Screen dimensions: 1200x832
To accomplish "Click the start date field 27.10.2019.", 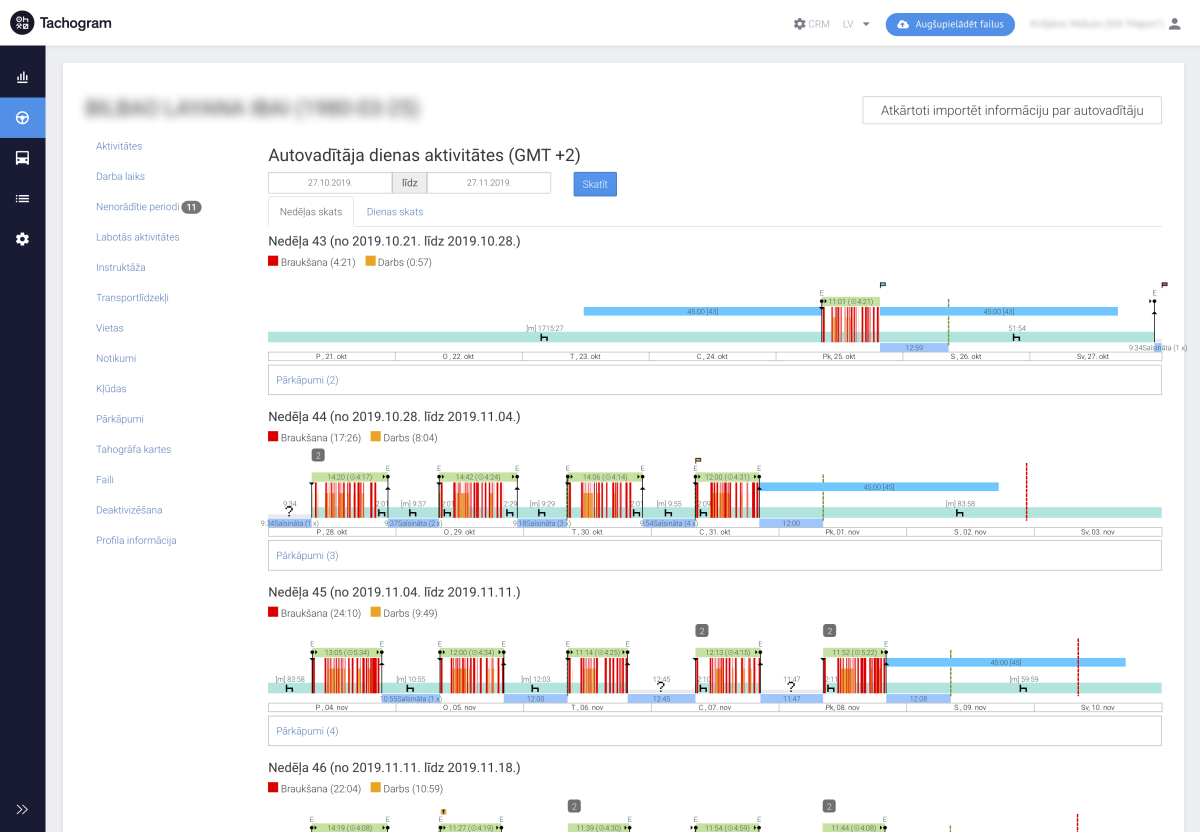I will (x=330, y=183).
